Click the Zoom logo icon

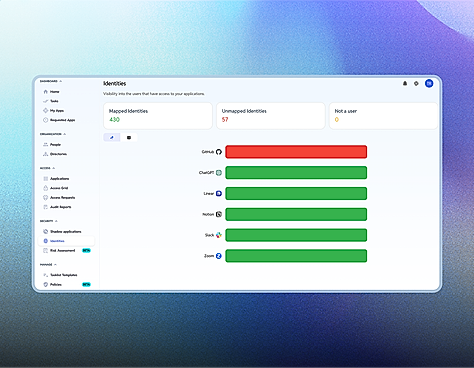tap(219, 256)
